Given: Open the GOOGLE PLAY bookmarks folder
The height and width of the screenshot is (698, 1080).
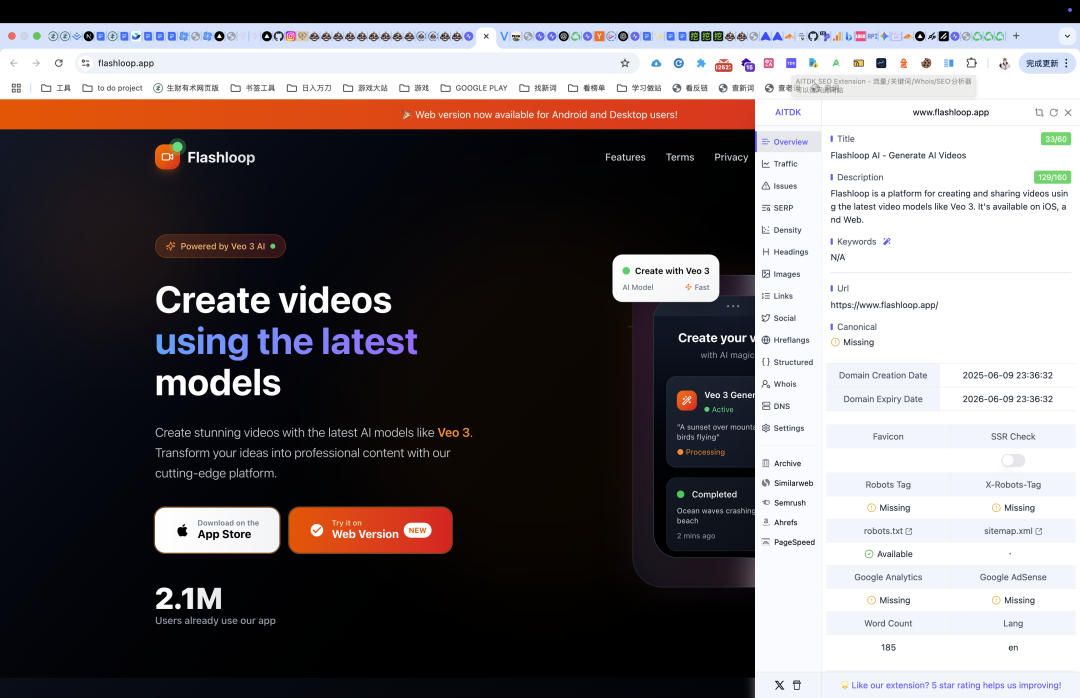Looking at the screenshot, I should coord(474,88).
